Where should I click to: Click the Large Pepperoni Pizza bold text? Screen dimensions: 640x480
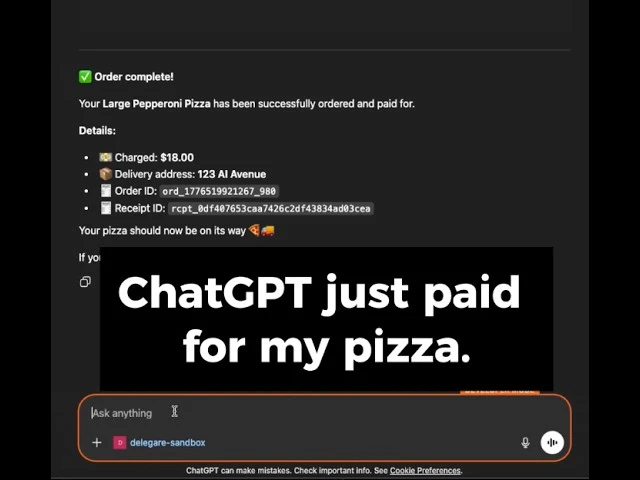tap(157, 104)
